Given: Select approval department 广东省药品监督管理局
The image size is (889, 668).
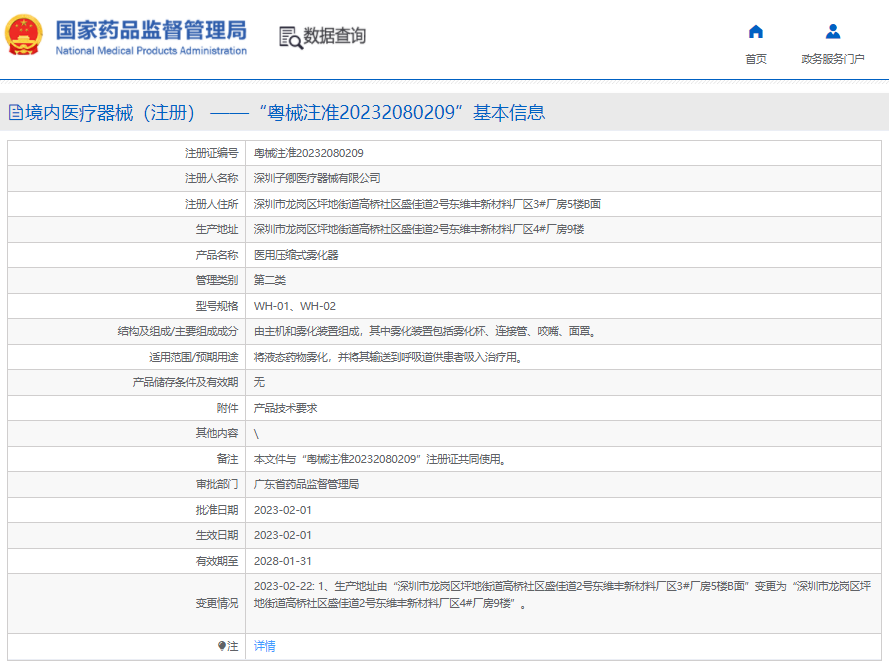Looking at the screenshot, I should [306, 484].
